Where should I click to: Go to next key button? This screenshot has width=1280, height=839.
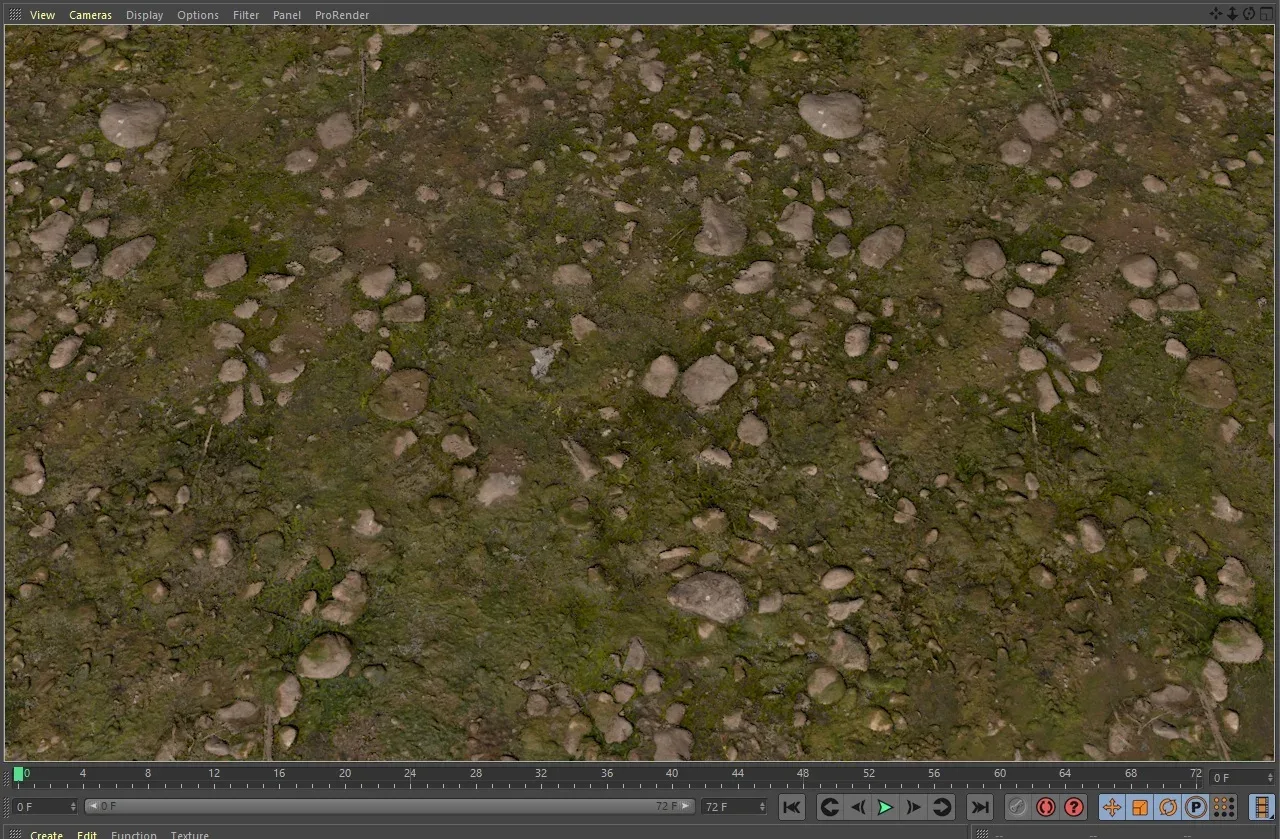(x=941, y=807)
